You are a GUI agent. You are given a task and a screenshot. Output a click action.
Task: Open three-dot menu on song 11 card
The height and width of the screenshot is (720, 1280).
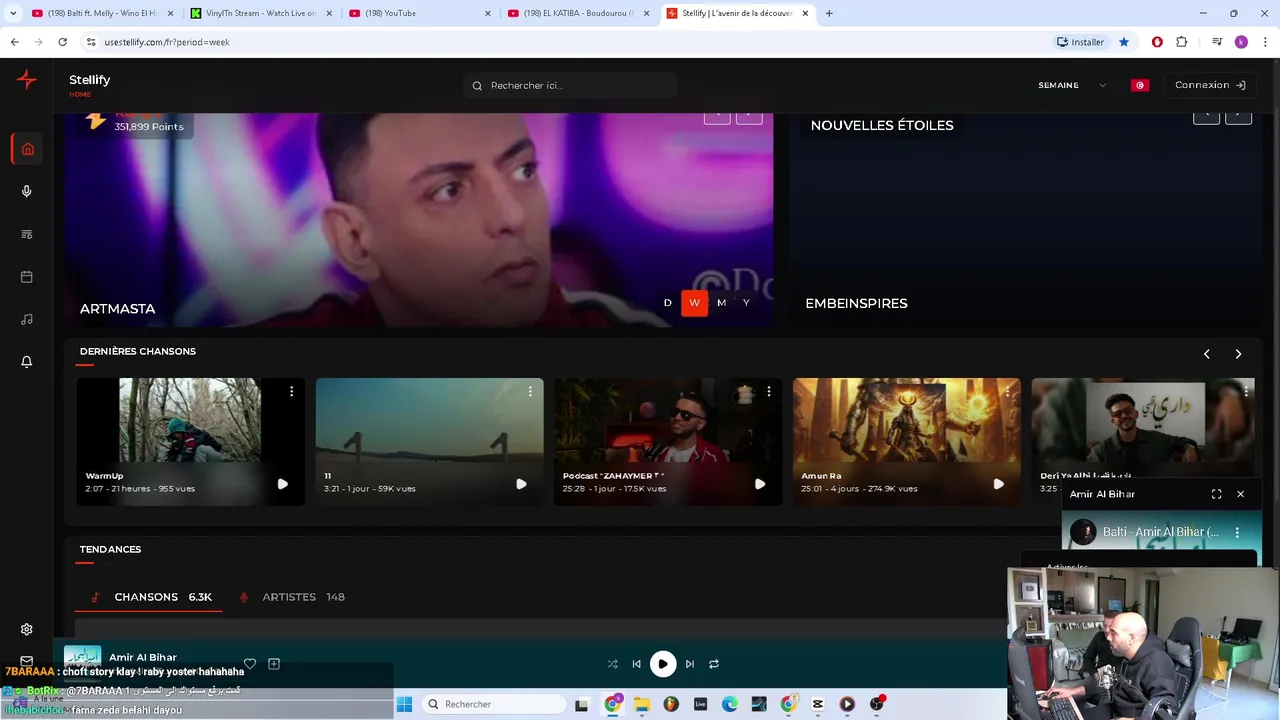click(x=530, y=391)
